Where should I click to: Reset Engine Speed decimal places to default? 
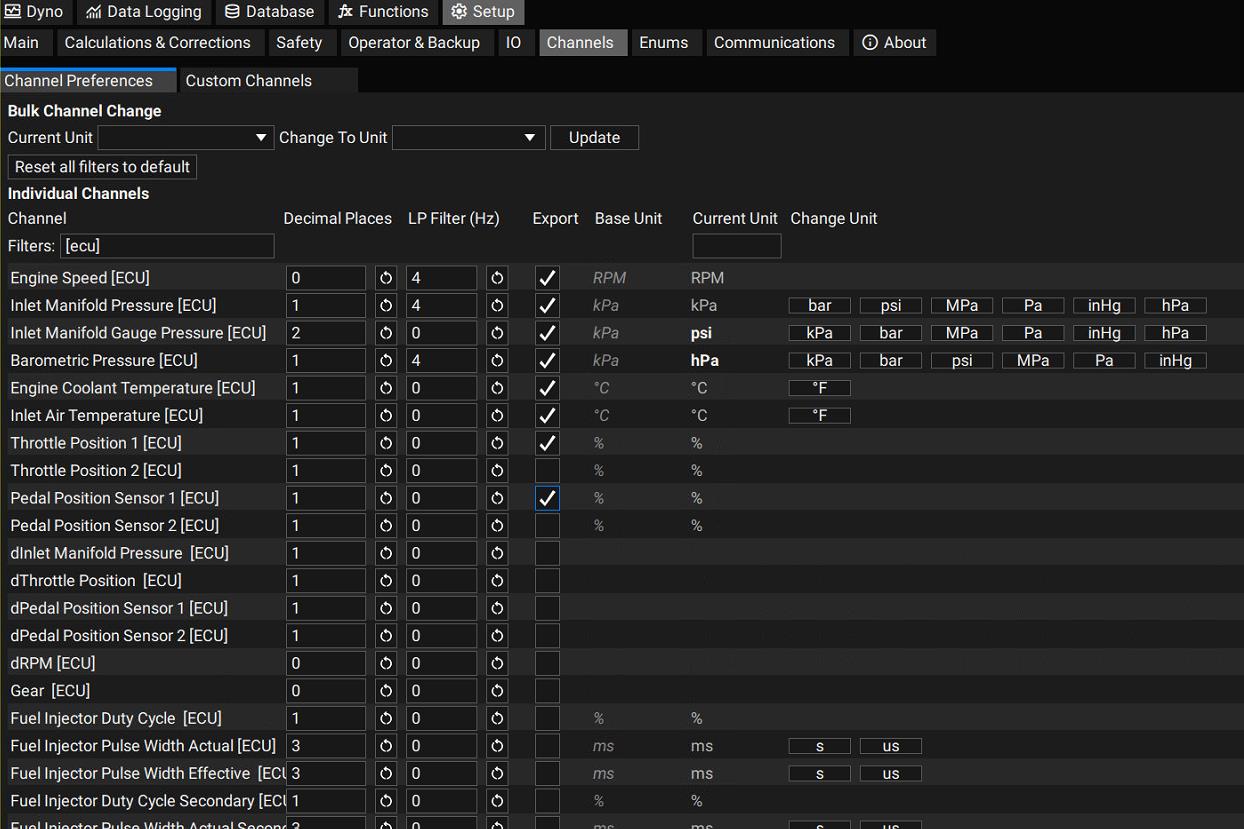coord(386,278)
